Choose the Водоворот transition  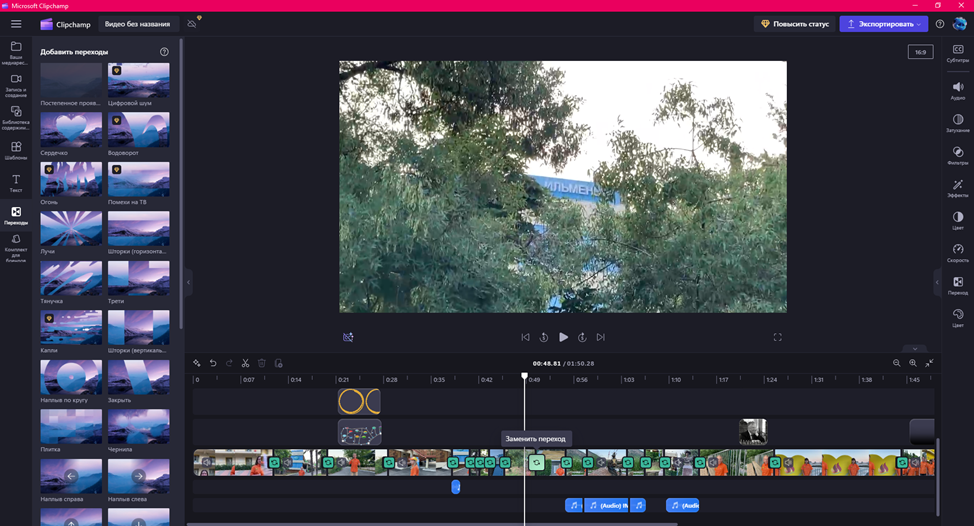139,130
